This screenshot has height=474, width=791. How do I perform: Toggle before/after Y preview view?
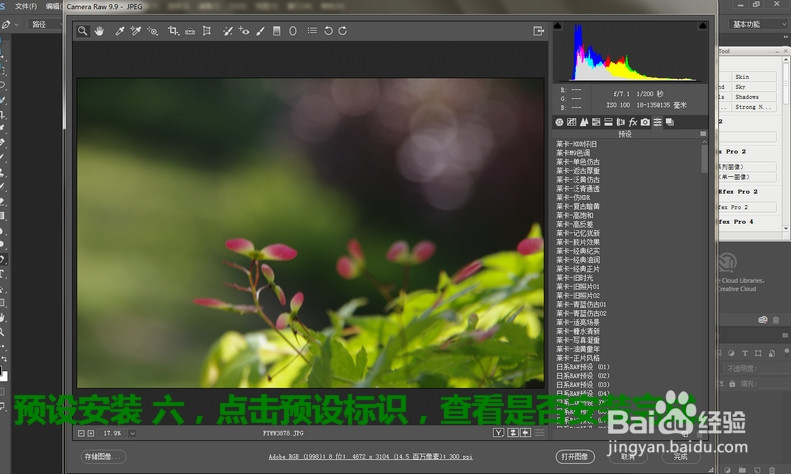(498, 433)
